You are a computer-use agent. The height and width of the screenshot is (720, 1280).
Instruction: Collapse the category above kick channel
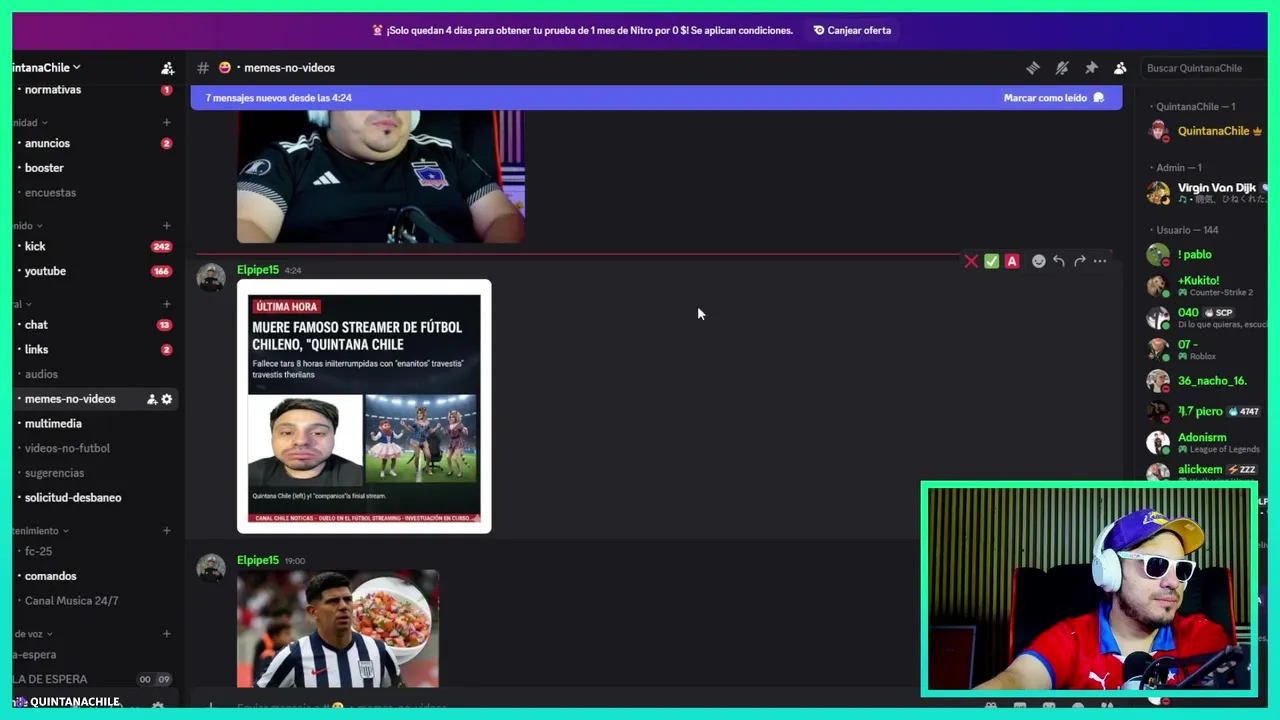coord(28,226)
